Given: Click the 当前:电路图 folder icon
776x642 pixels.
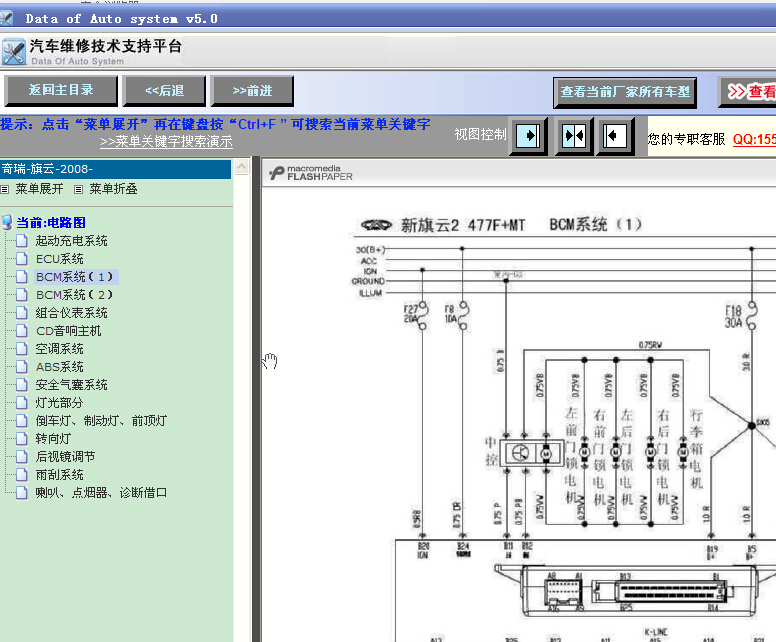Looking at the screenshot, I should click(7, 223).
